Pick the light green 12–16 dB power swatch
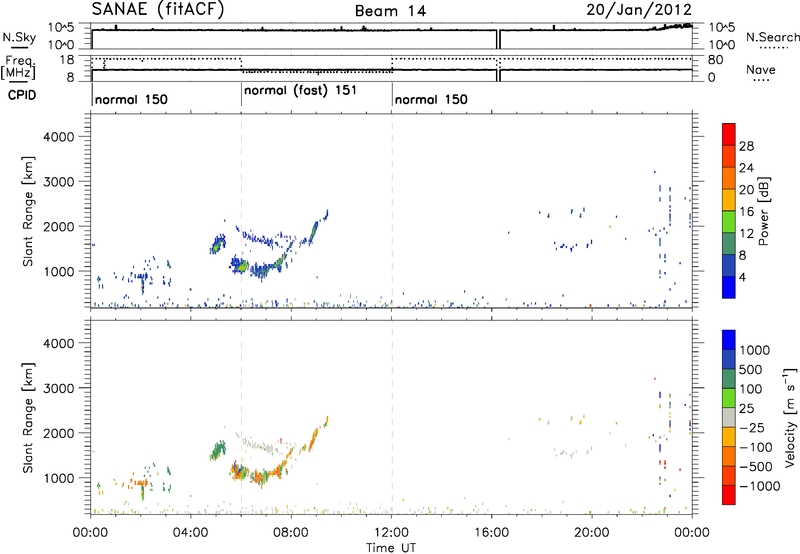Image resolution: width=800 pixels, height=554 pixels. tap(729, 222)
